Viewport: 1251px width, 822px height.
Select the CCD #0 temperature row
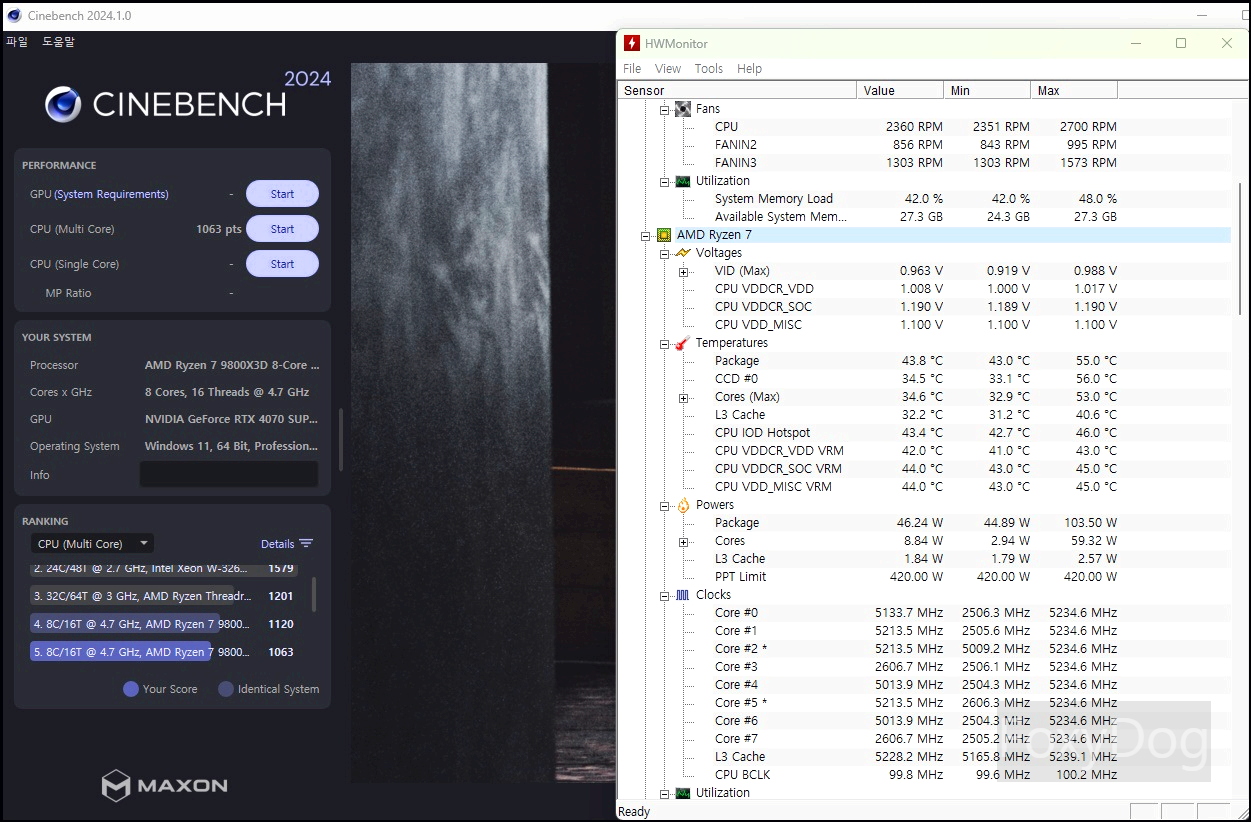pos(915,379)
